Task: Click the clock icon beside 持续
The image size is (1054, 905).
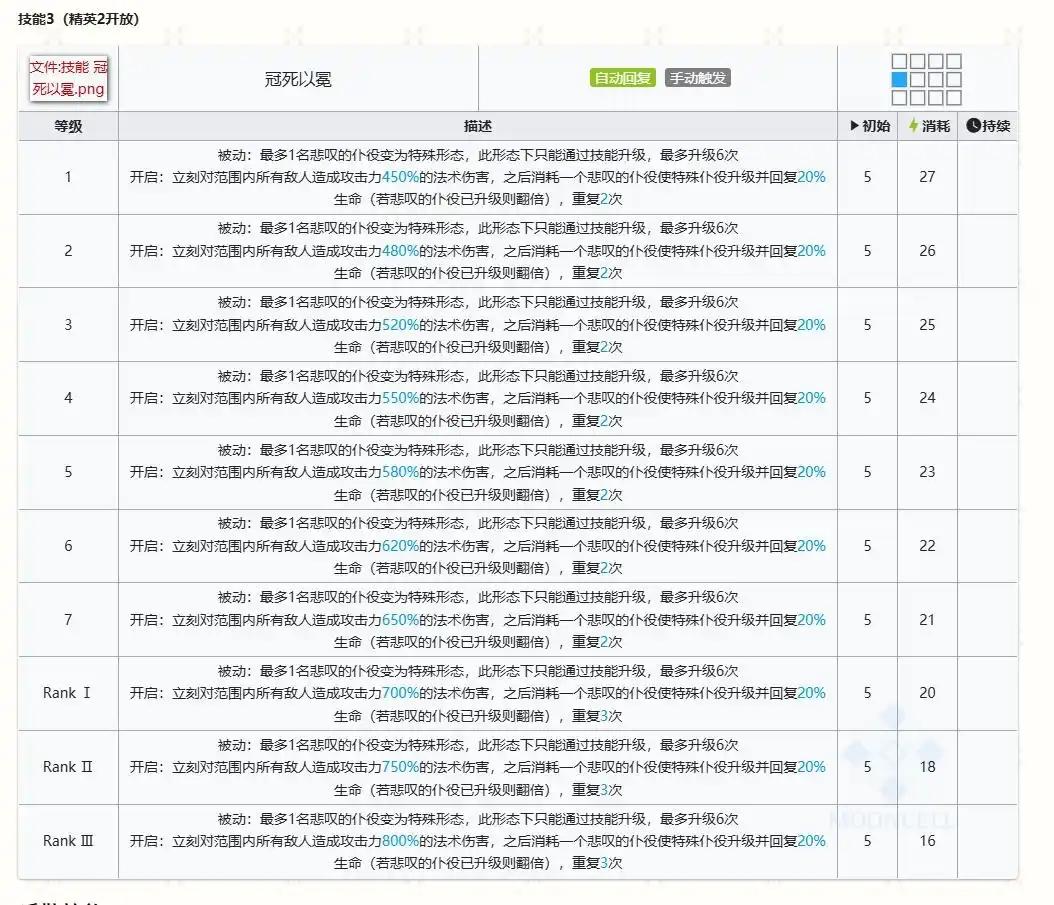Action: (973, 126)
